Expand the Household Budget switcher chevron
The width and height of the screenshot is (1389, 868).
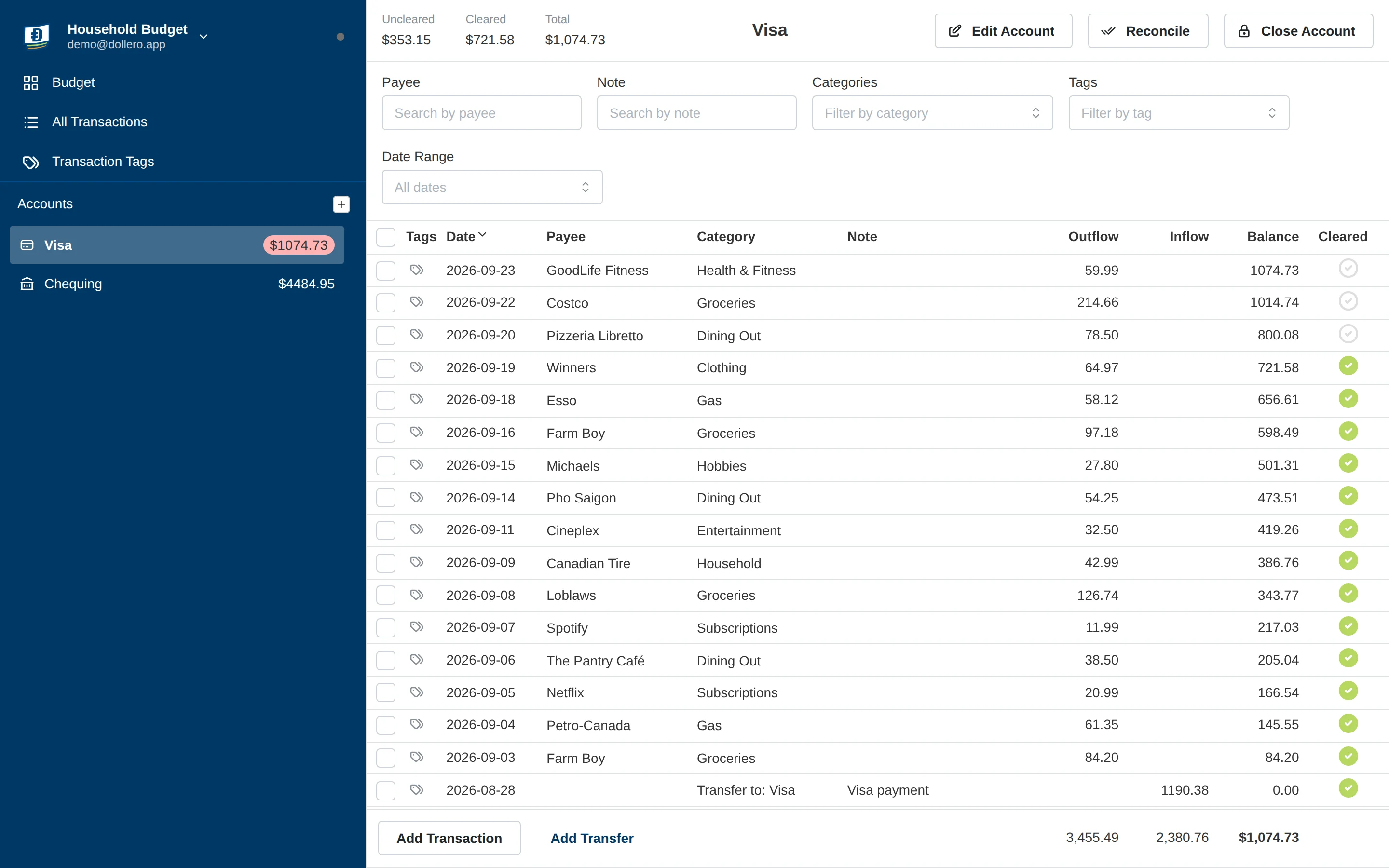tap(203, 37)
